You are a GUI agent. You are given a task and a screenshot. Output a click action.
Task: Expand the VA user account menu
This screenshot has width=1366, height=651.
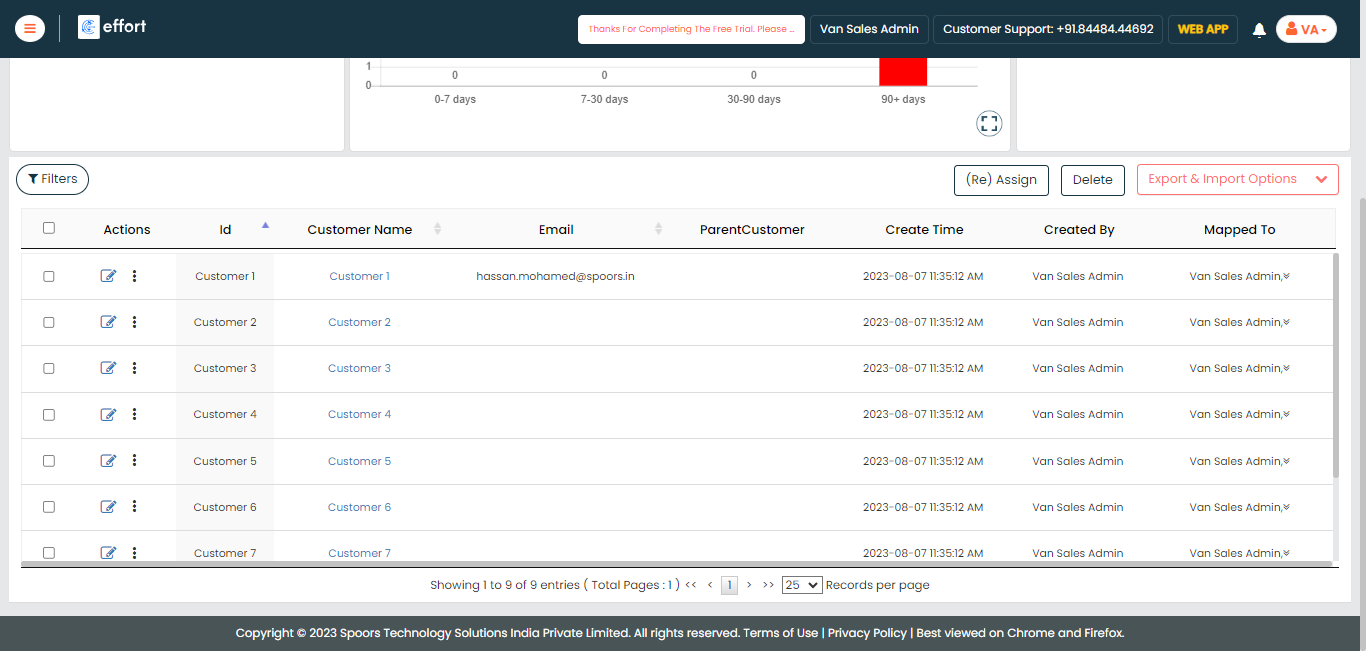point(1305,30)
